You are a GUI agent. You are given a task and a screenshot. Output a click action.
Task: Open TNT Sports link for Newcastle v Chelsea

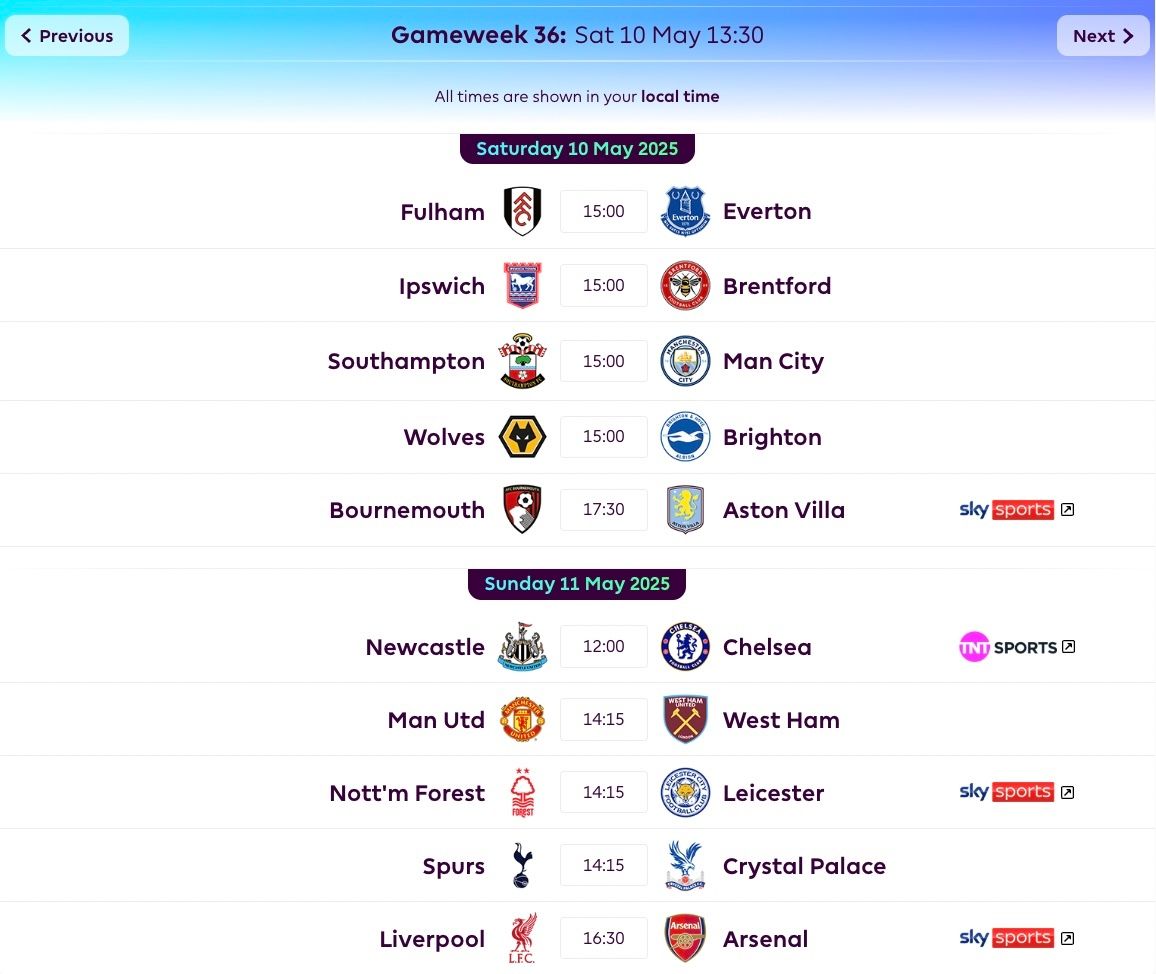coord(1017,647)
